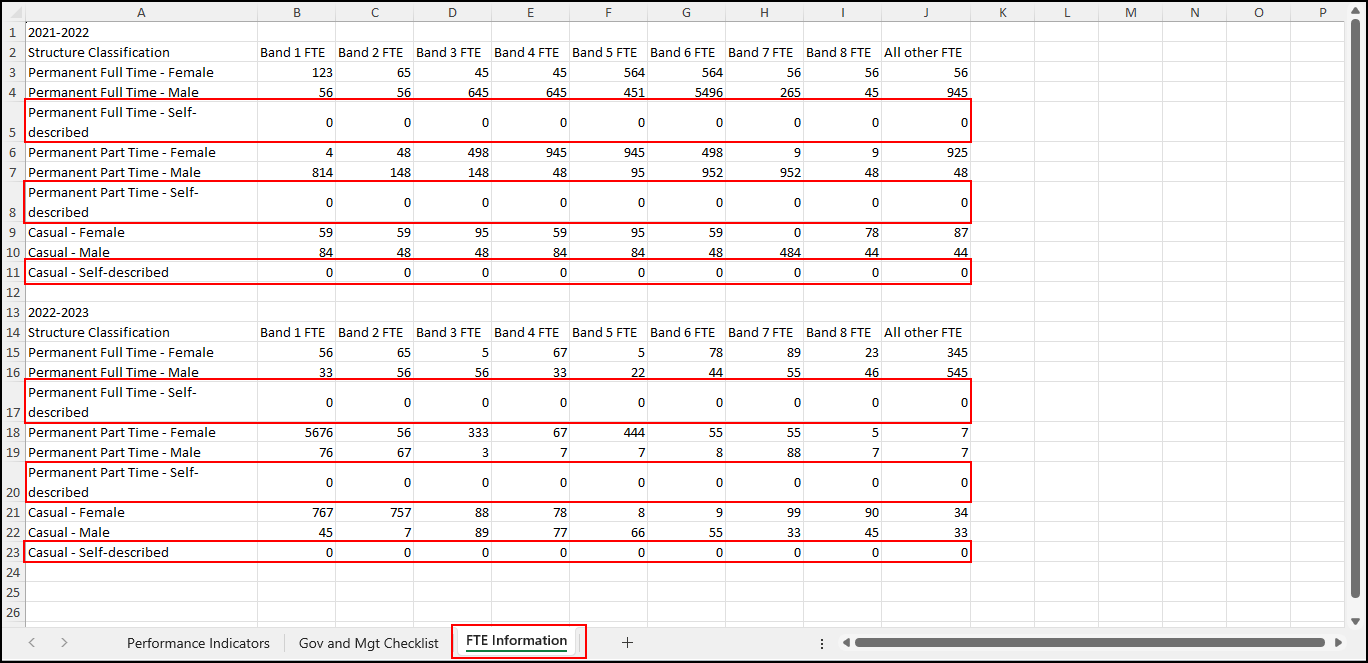Viewport: 1368px width, 663px height.
Task: Open the Gov and Mgt Checklist tab
Action: [x=368, y=643]
